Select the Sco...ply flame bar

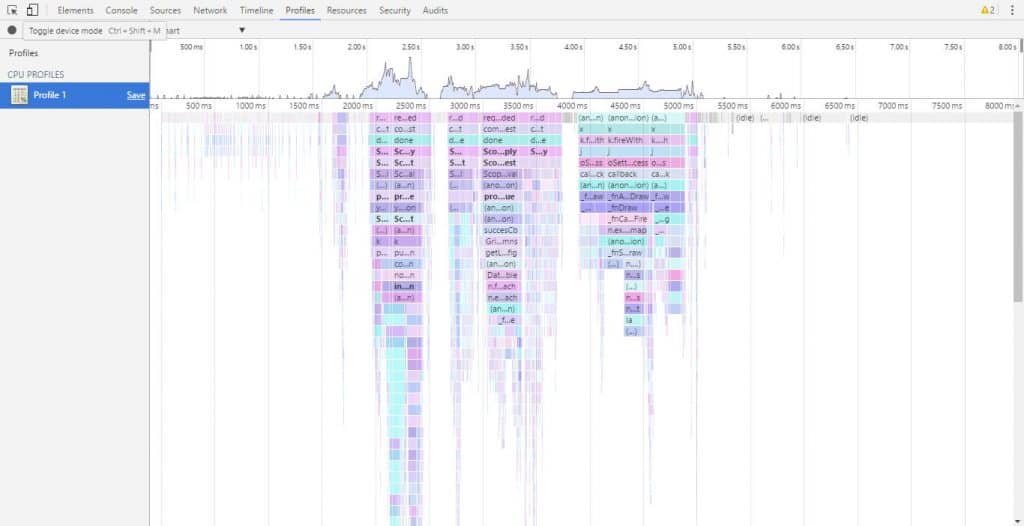pos(499,152)
